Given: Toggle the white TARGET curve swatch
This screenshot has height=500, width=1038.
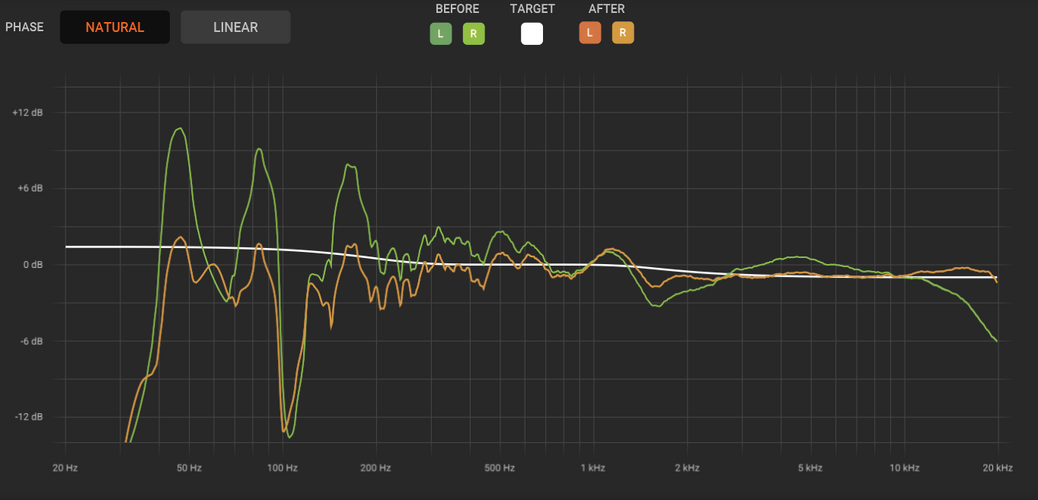Looking at the screenshot, I should pos(532,33).
